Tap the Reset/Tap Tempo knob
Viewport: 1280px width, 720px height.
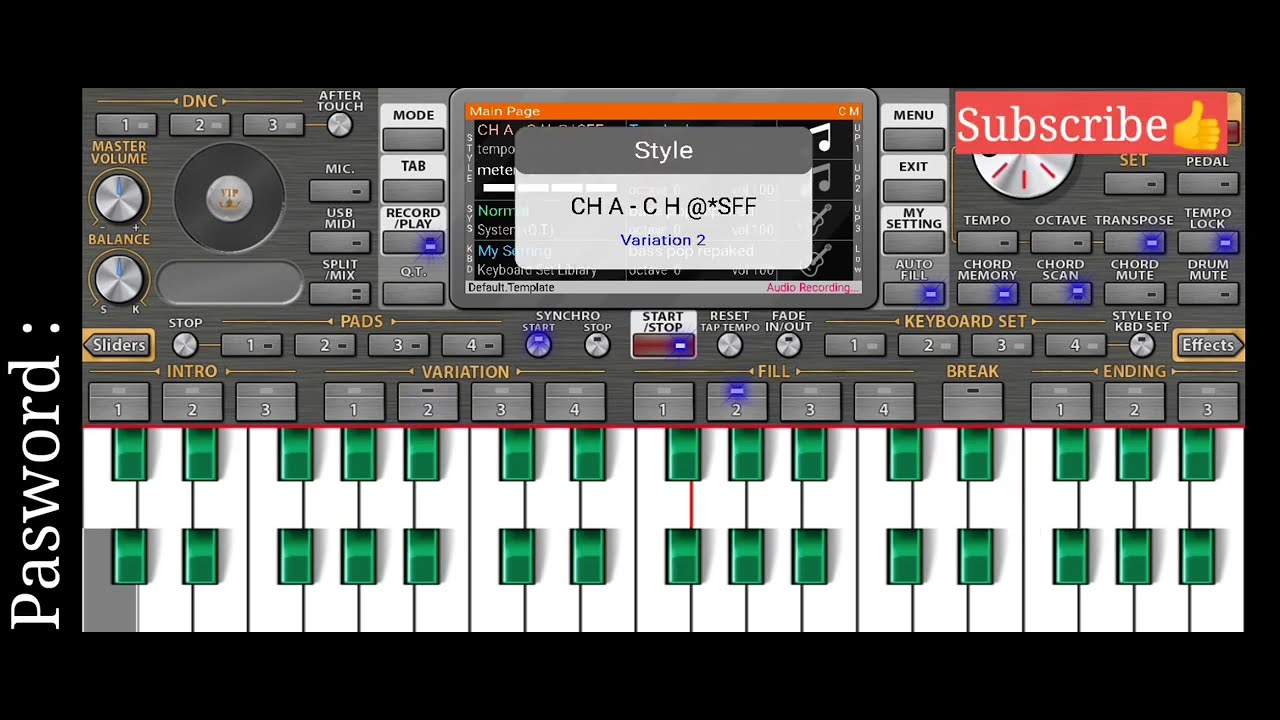click(x=730, y=345)
